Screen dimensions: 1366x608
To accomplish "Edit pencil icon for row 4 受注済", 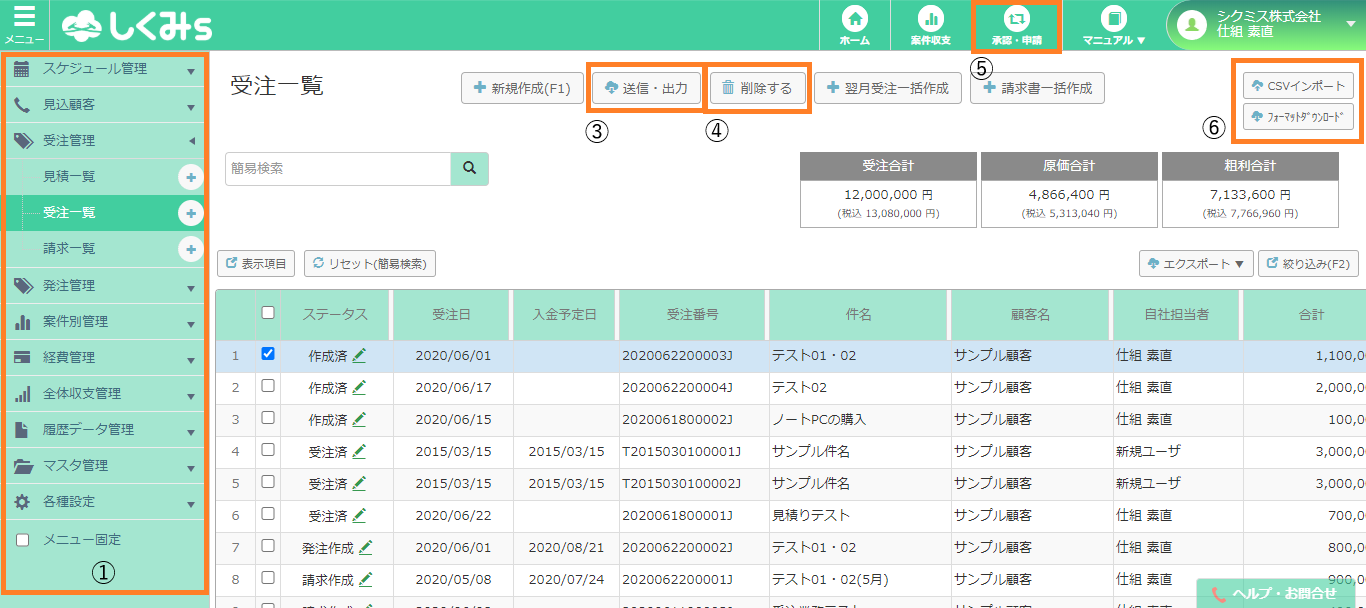I will [359, 451].
